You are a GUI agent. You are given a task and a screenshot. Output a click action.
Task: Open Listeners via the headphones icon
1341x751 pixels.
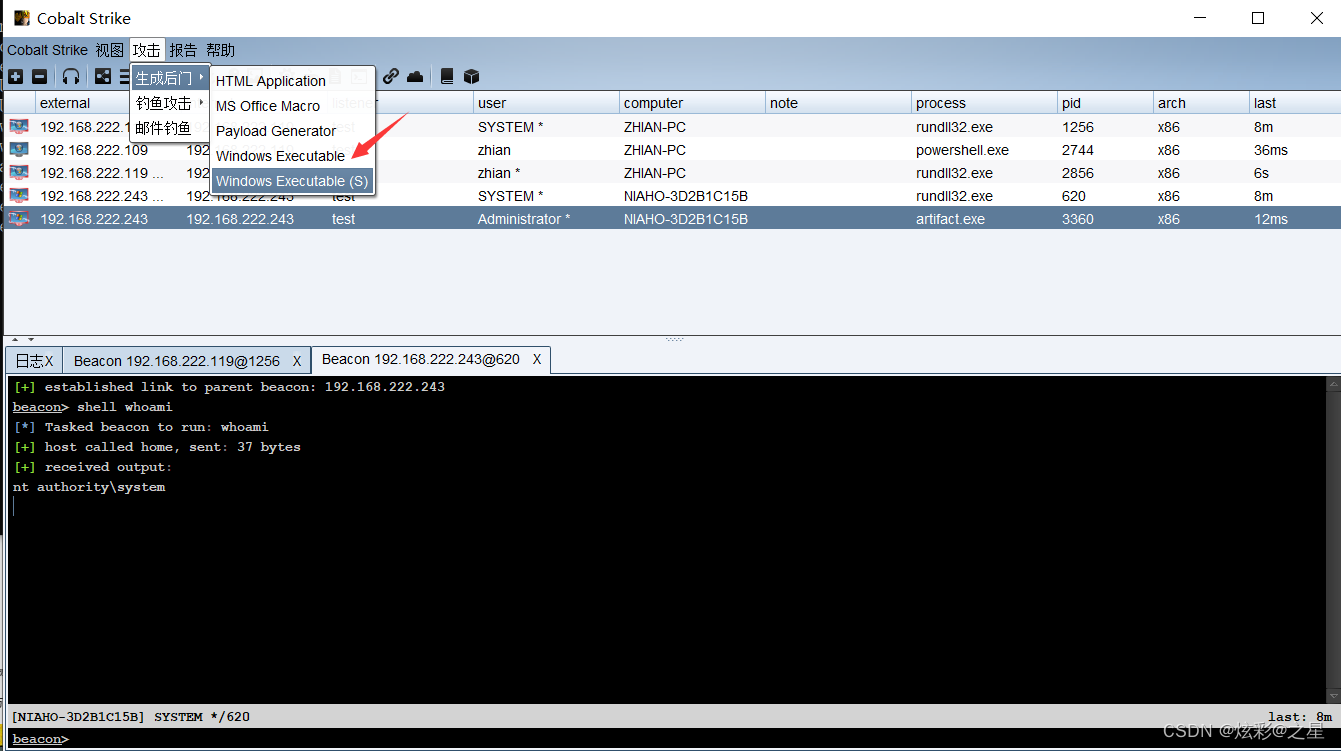coord(71,77)
